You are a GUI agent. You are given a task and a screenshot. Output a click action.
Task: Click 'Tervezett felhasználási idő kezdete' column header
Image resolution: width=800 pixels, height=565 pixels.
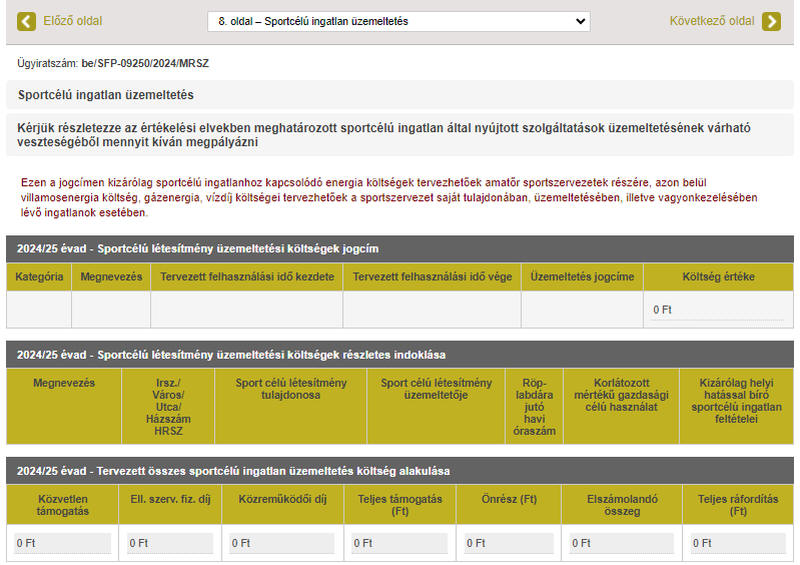pyautogui.click(x=247, y=277)
